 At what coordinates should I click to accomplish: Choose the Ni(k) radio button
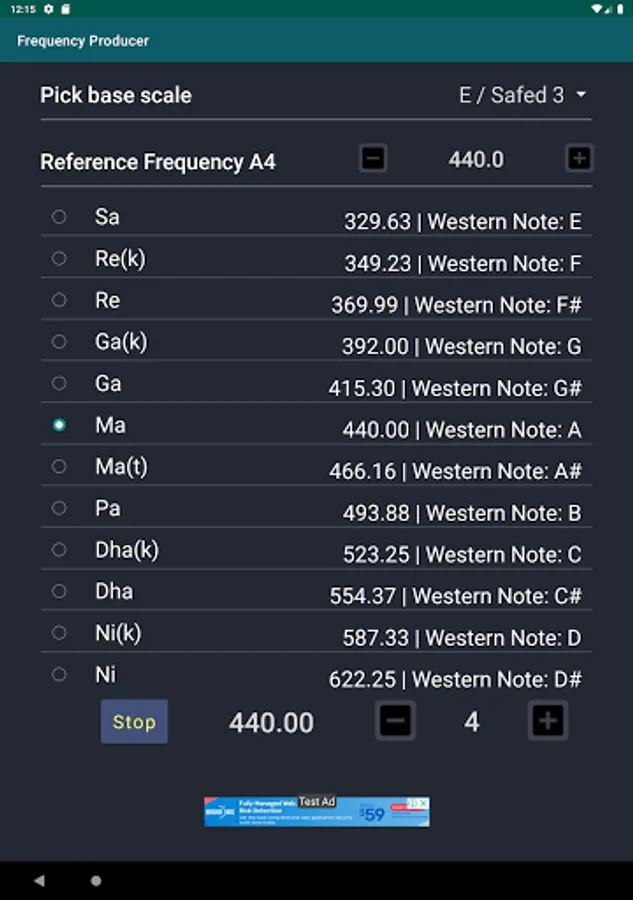(59, 633)
